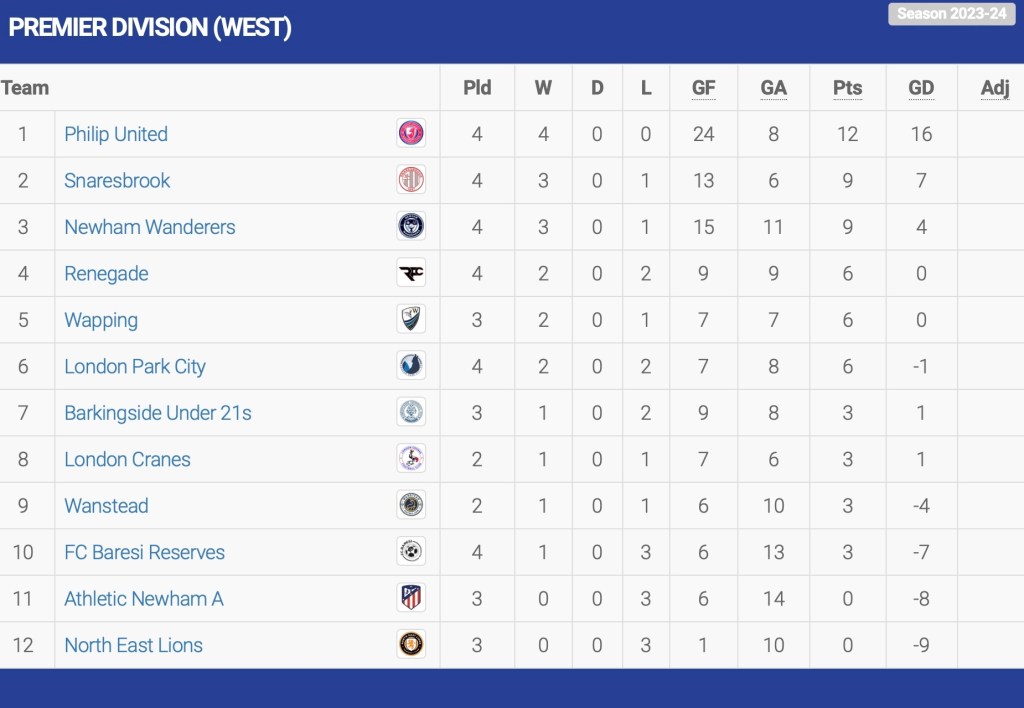The image size is (1024, 708).
Task: Select the FC Baresi Reserves football icon
Action: (411, 551)
